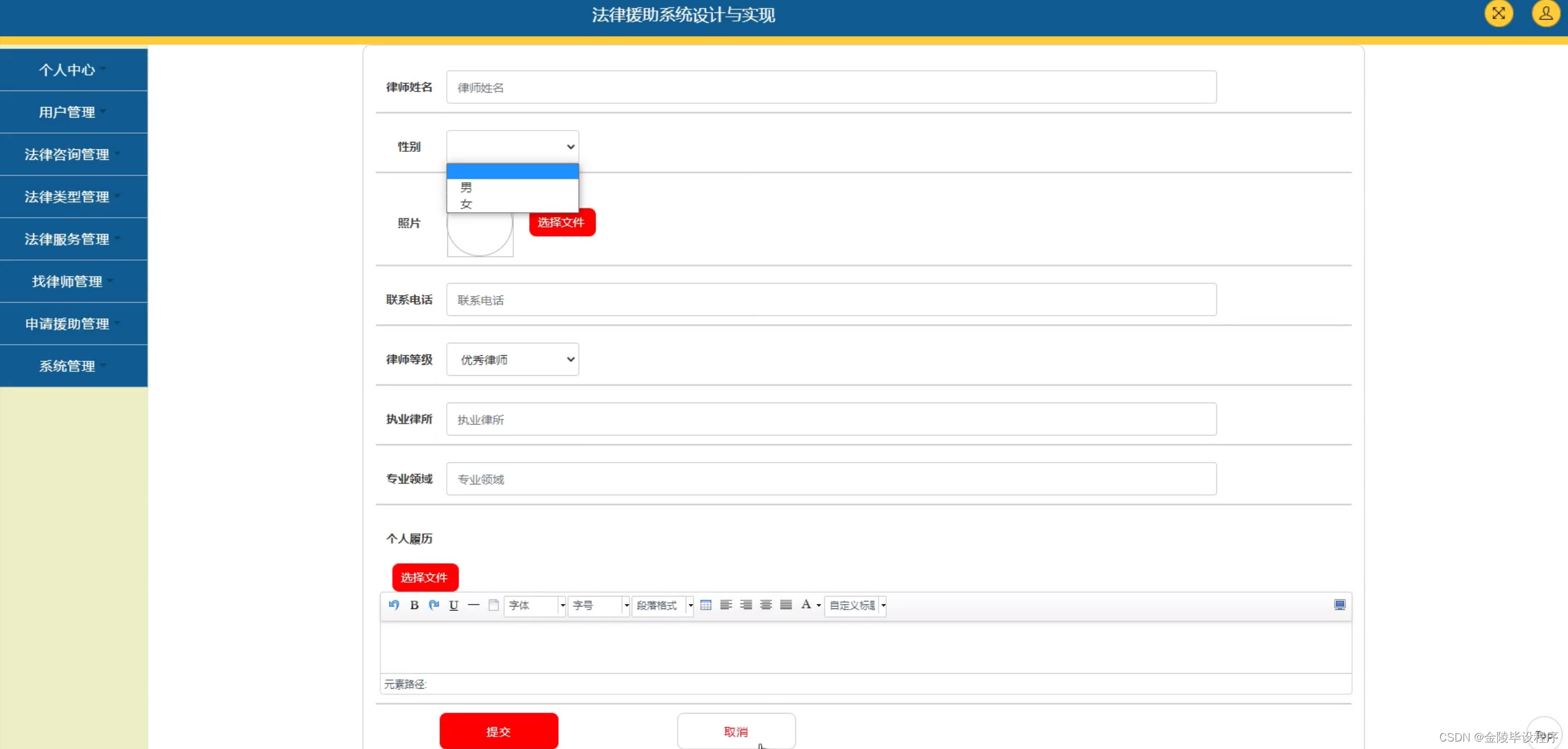Viewport: 1568px width, 749px height.
Task: Click the fullscreen editor icon at toolbar right
Action: tap(1340, 605)
